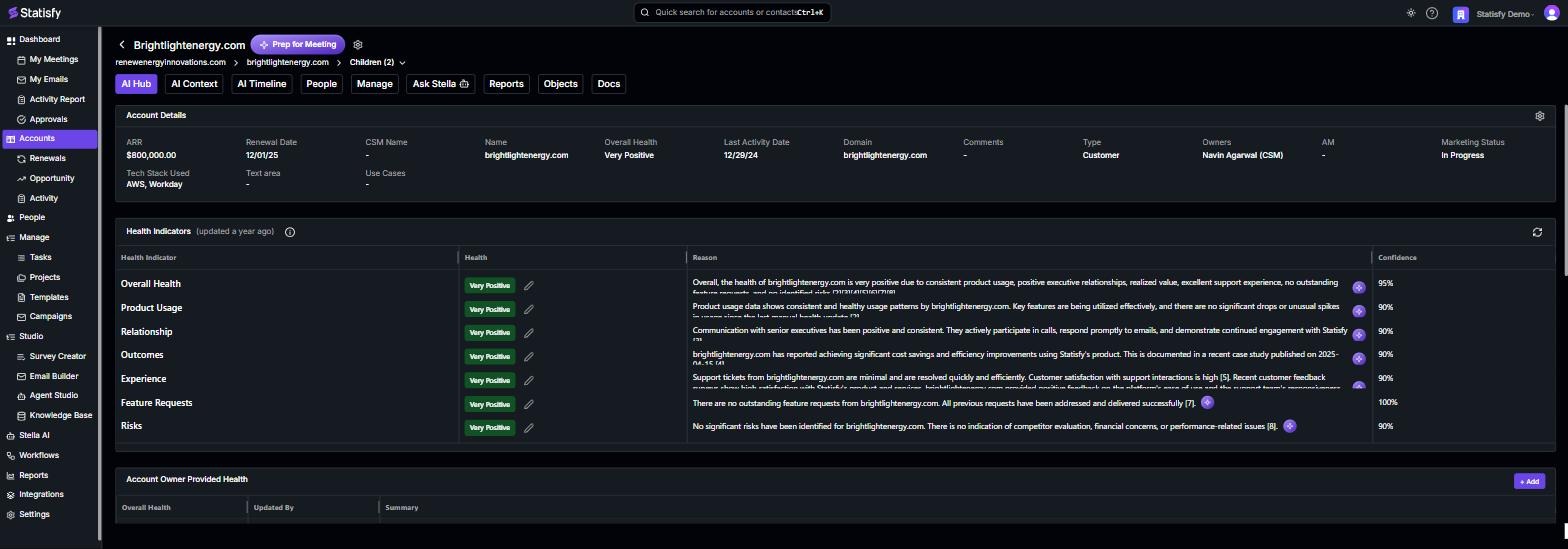
Task: Switch to the AI Timeline tab
Action: coord(261,84)
